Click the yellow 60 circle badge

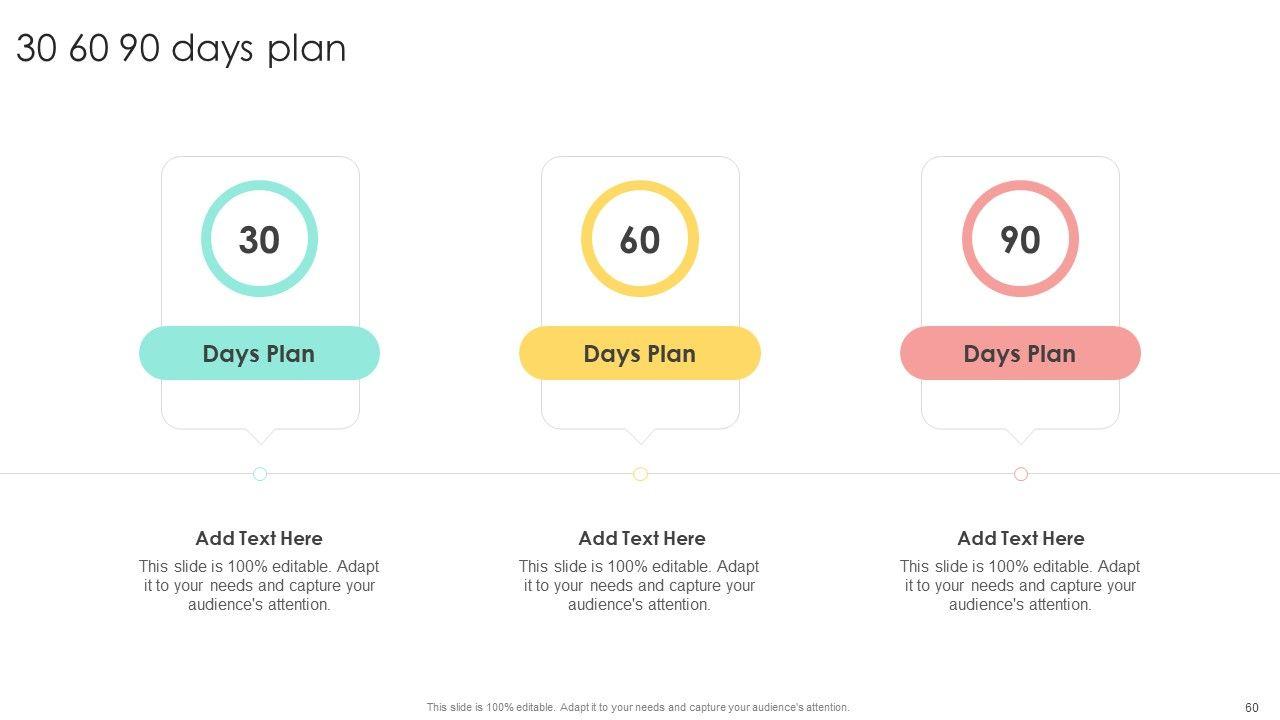(x=640, y=239)
